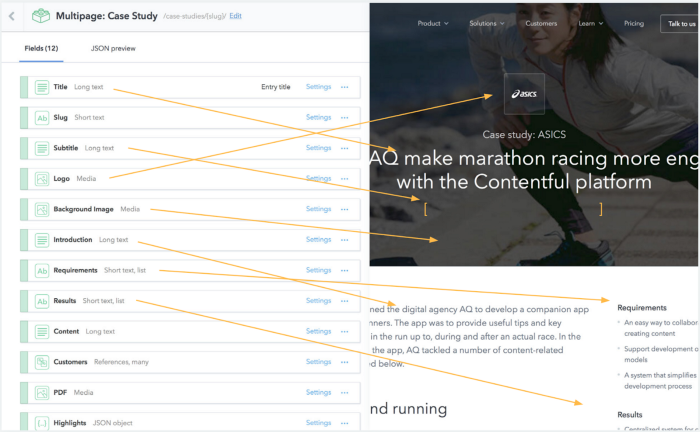Click the Talk to us button

[680, 24]
